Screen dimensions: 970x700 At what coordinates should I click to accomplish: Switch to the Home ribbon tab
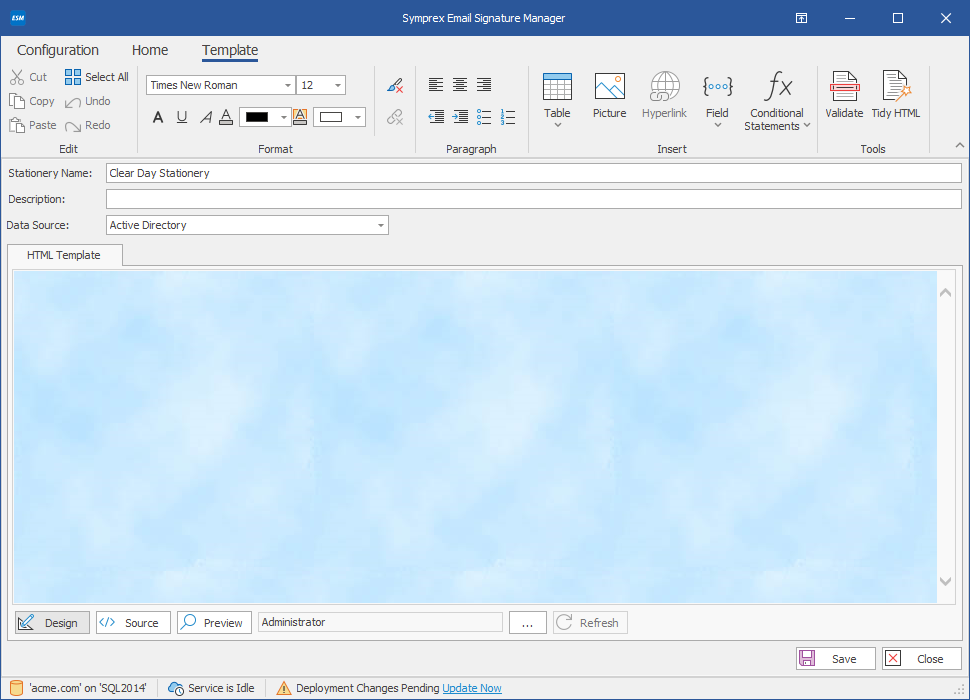coord(150,50)
